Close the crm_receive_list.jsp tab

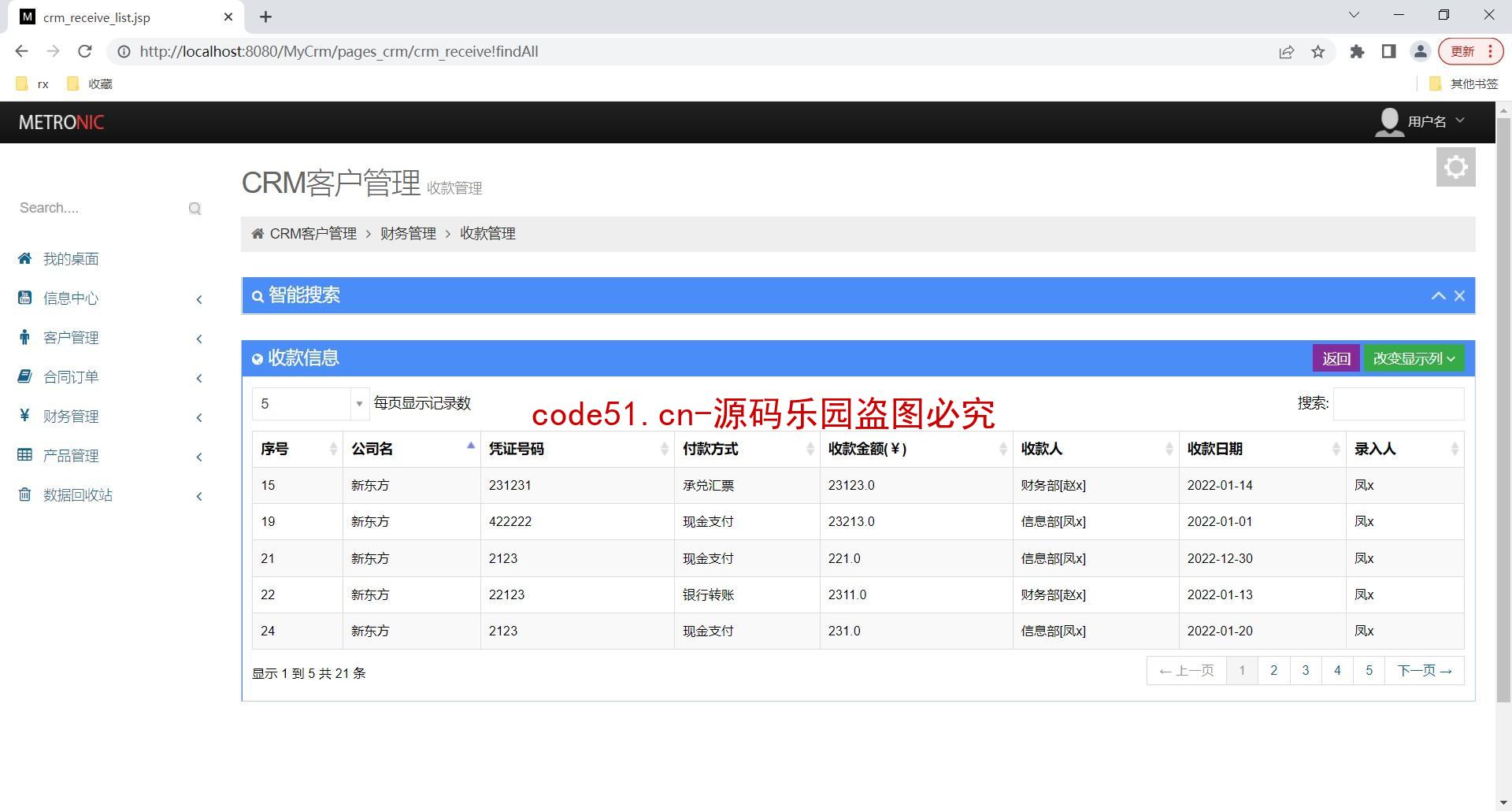(x=228, y=17)
